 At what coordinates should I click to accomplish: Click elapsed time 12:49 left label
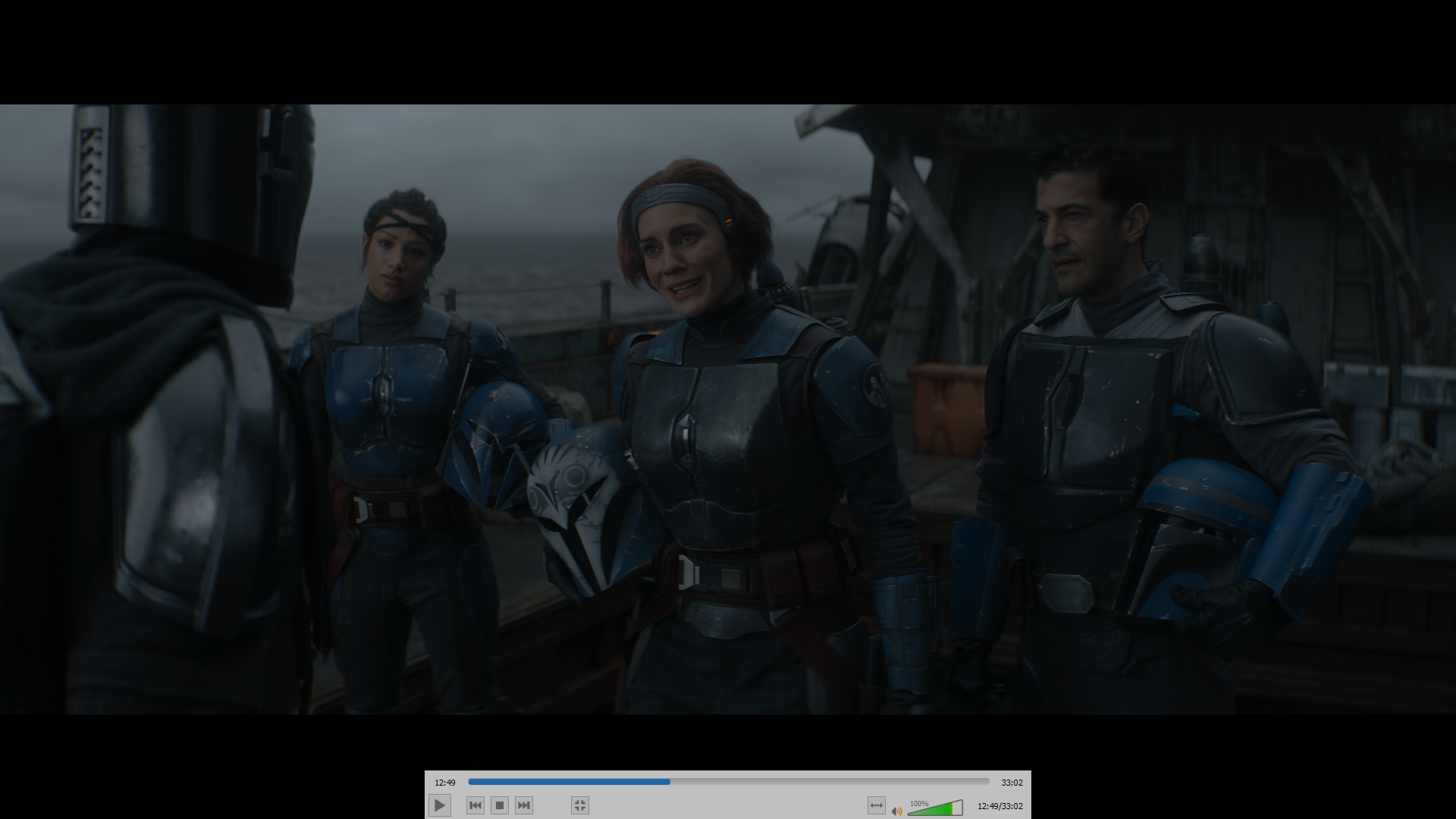point(445,783)
